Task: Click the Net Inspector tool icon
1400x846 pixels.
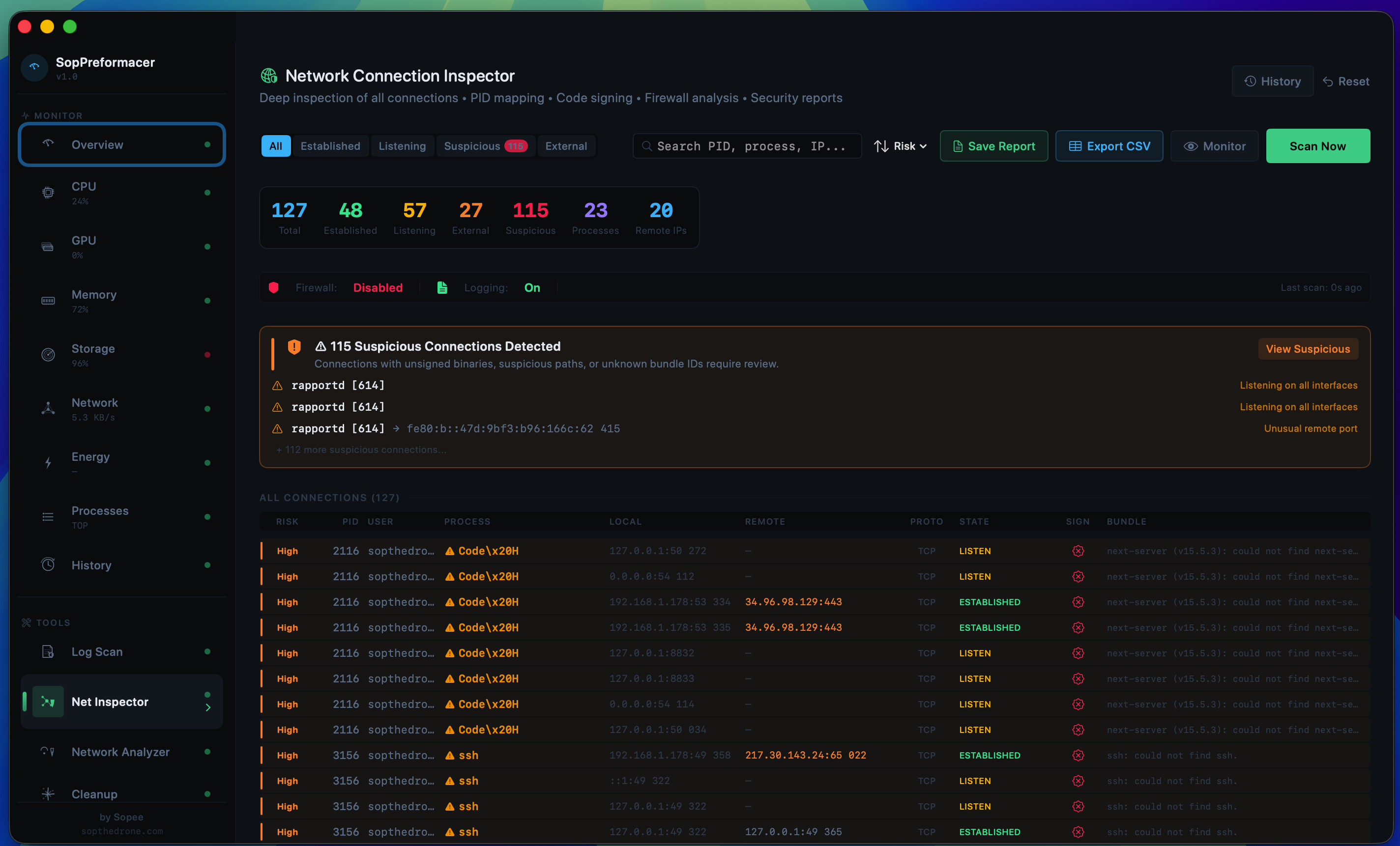Action: [48, 701]
